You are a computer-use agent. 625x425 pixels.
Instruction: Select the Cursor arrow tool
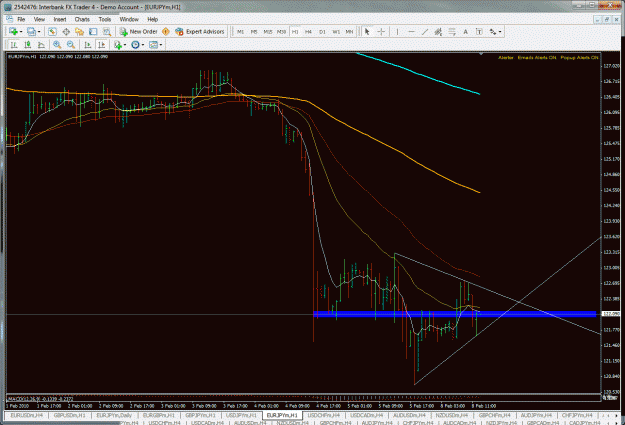[x=367, y=31]
